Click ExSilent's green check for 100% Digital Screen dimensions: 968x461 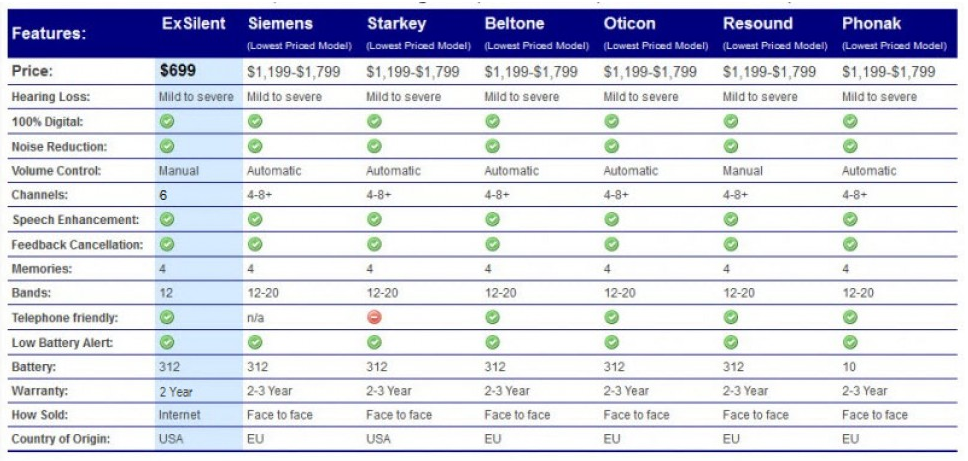point(167,122)
